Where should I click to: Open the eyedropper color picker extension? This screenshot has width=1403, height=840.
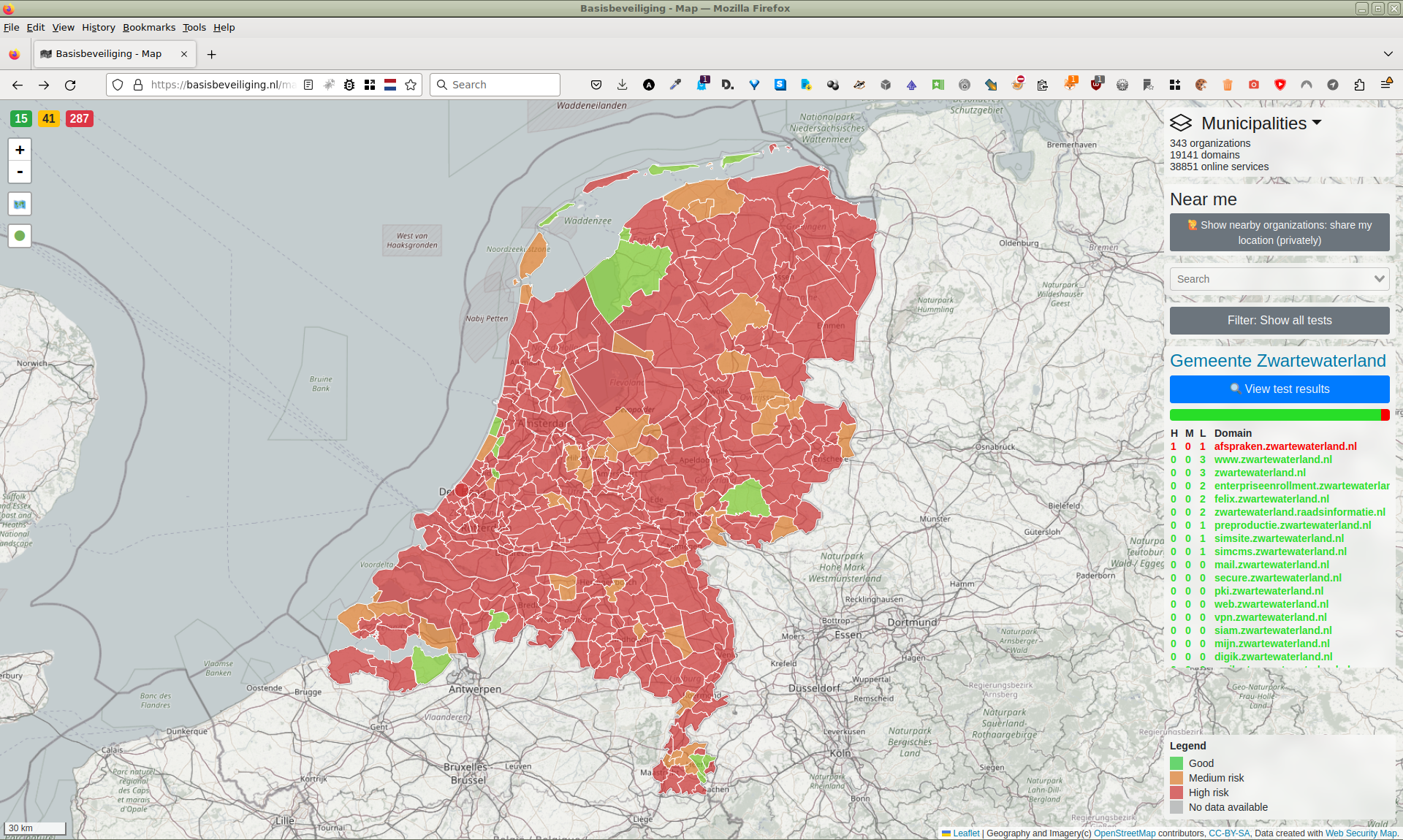(675, 85)
